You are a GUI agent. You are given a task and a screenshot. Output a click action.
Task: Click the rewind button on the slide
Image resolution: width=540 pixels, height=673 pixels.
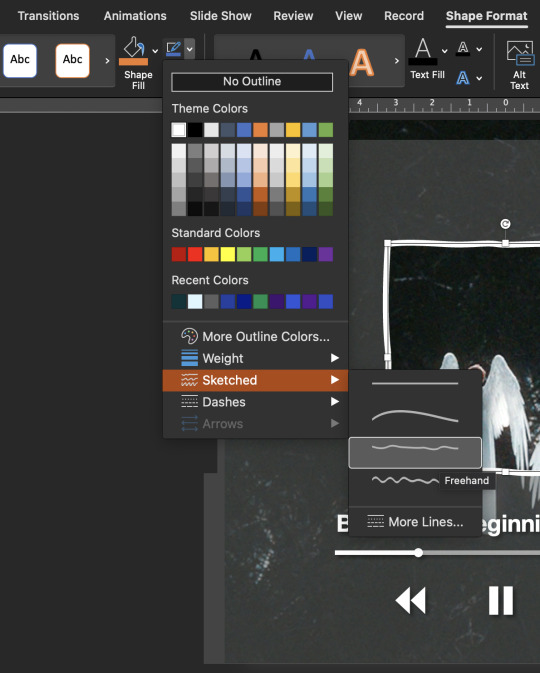(410, 600)
